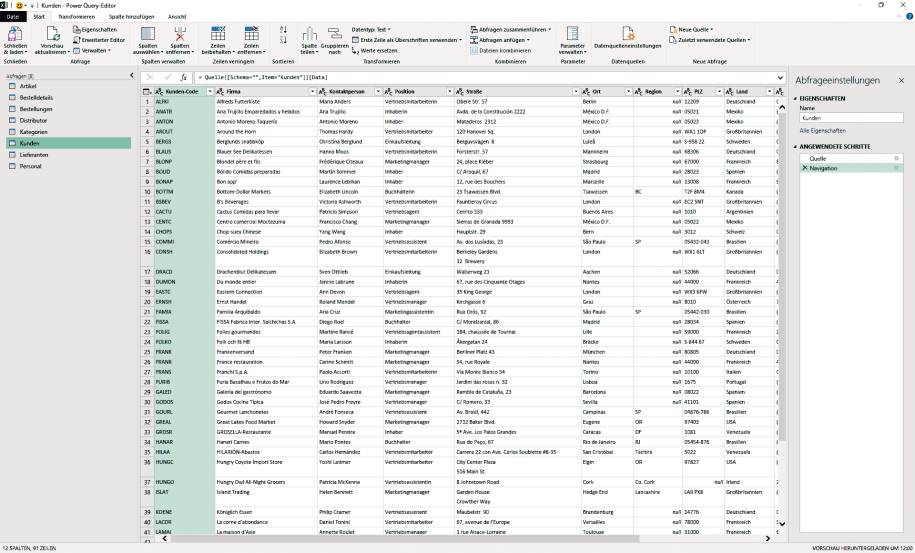The height and width of the screenshot is (553, 915).
Task: Collapse the Eigenschaften section
Action: tap(795, 99)
